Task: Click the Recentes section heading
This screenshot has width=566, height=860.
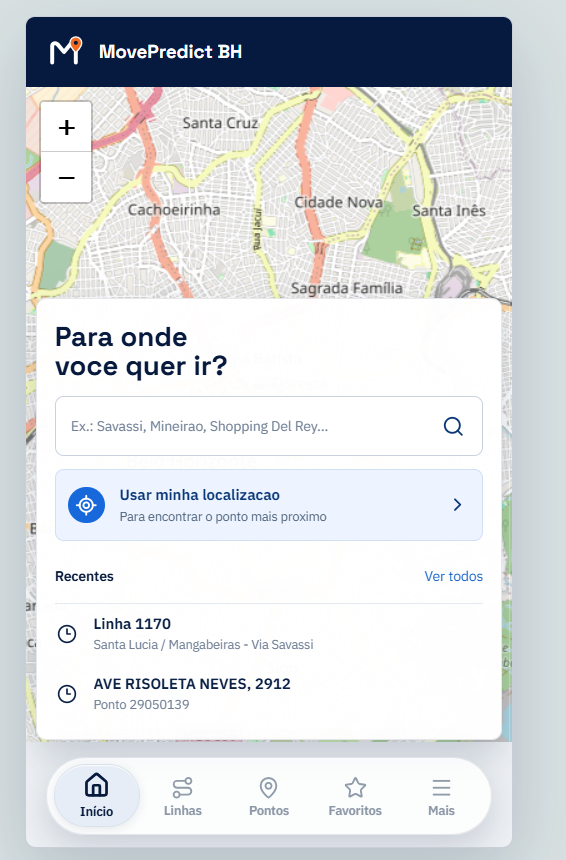Action: 84,576
